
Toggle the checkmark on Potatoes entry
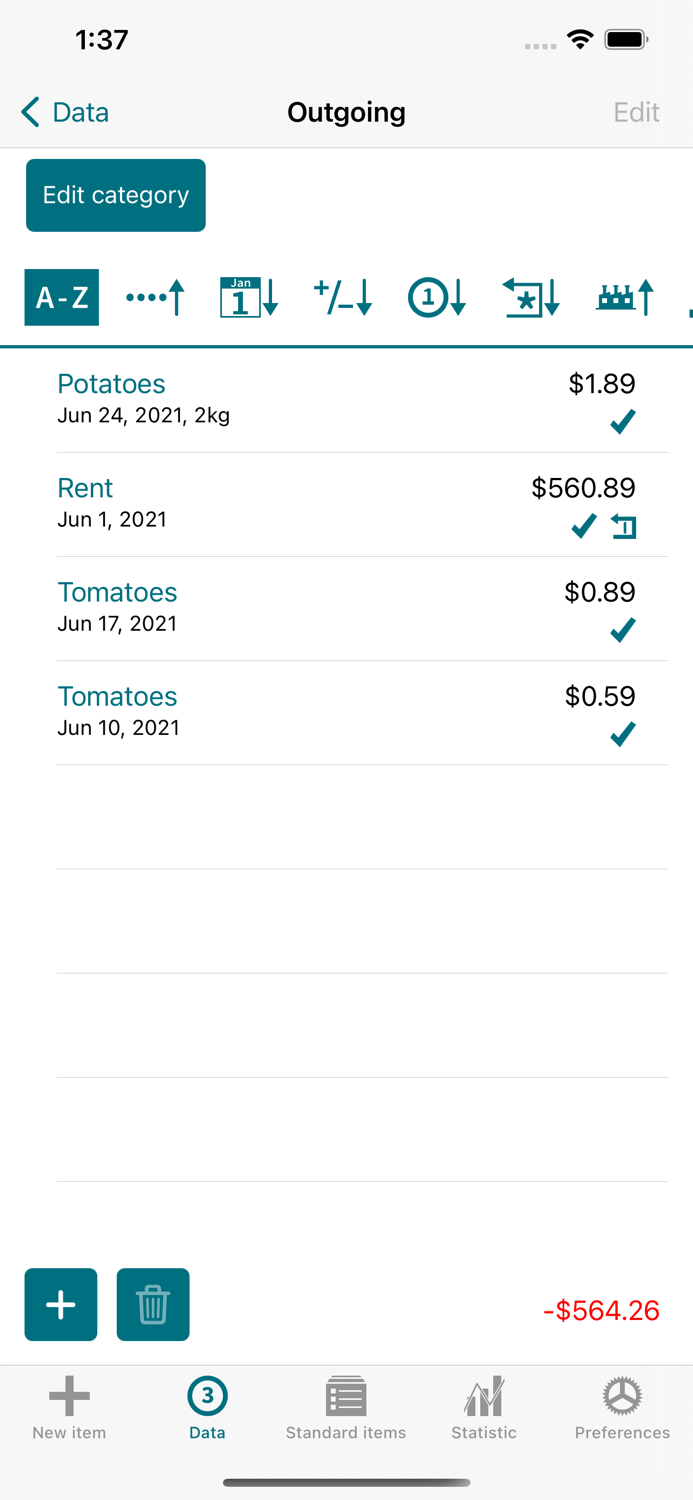coord(623,422)
